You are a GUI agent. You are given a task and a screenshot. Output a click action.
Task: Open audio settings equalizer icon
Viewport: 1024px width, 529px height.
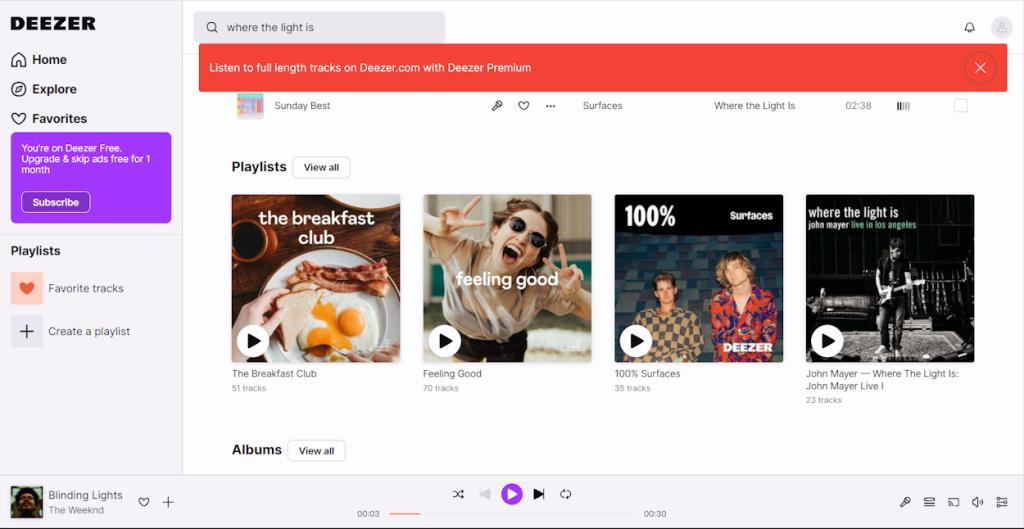click(x=1002, y=502)
